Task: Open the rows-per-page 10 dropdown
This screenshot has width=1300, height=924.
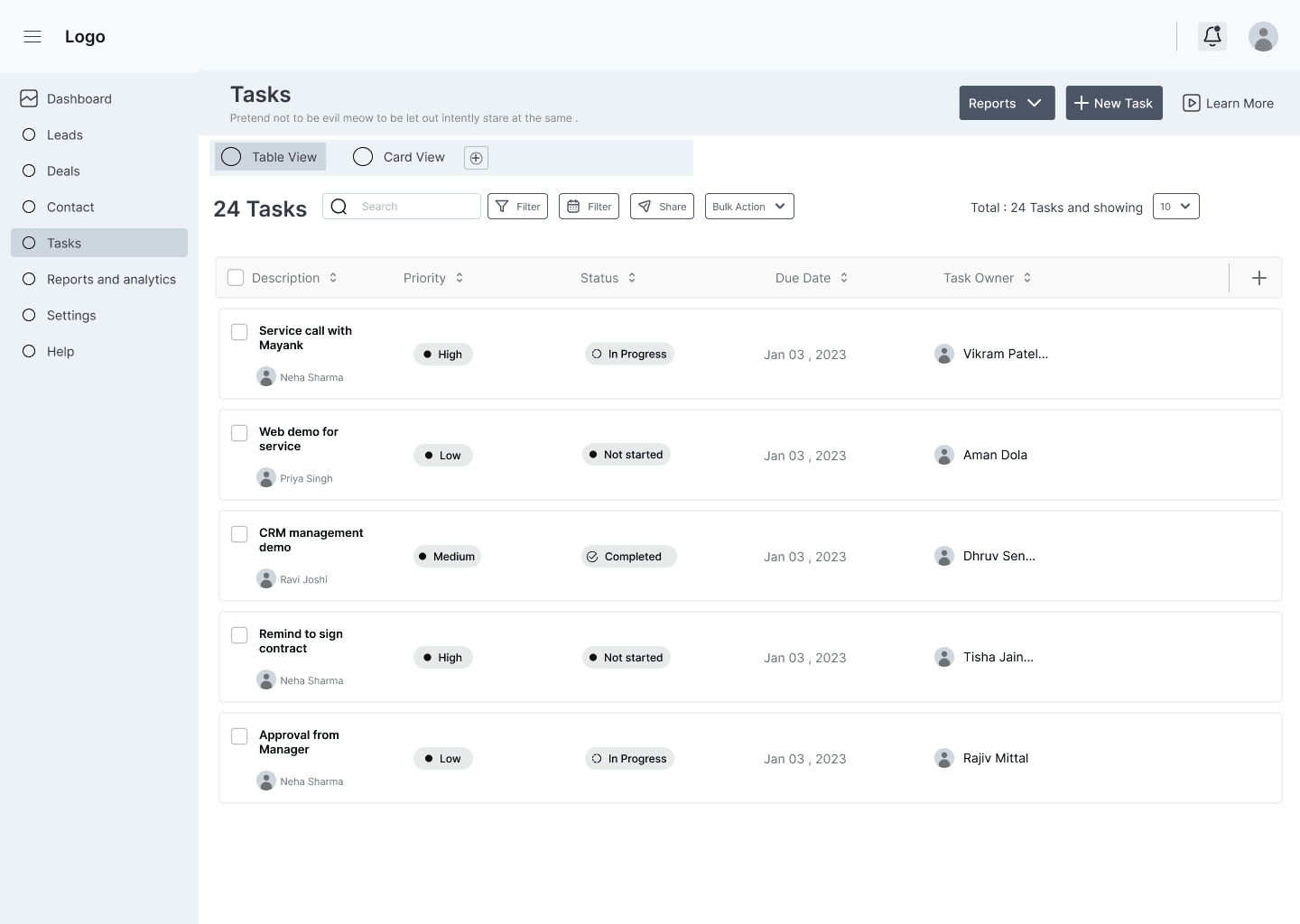Action: [1176, 207]
